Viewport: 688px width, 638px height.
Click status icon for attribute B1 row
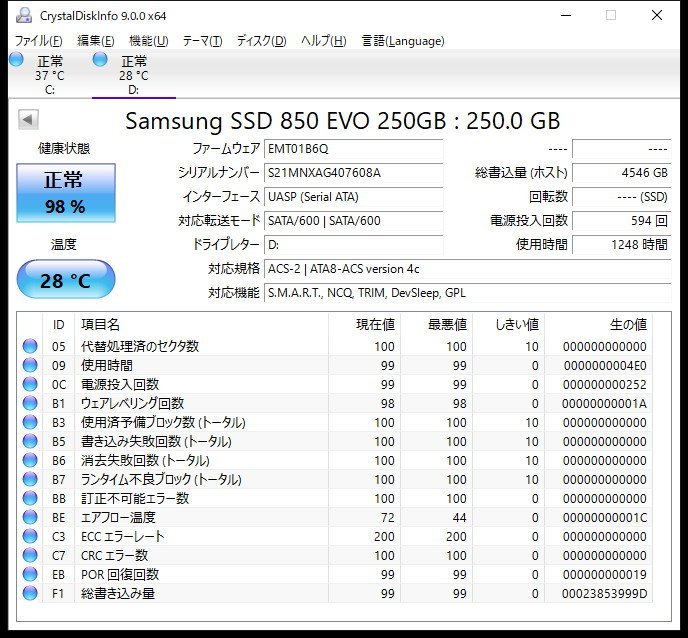(x=30, y=403)
